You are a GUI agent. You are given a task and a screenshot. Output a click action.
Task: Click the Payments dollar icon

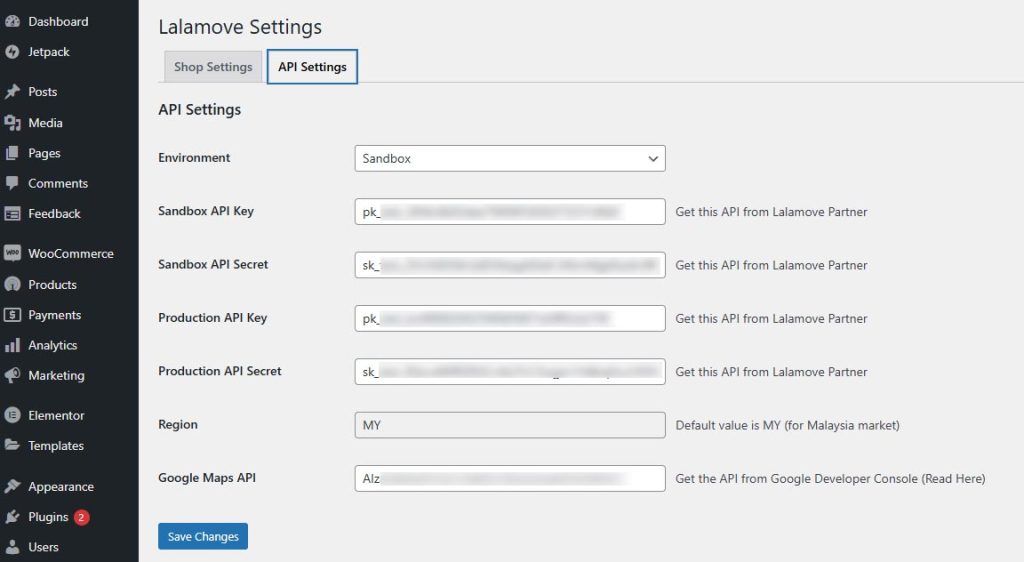(12, 315)
